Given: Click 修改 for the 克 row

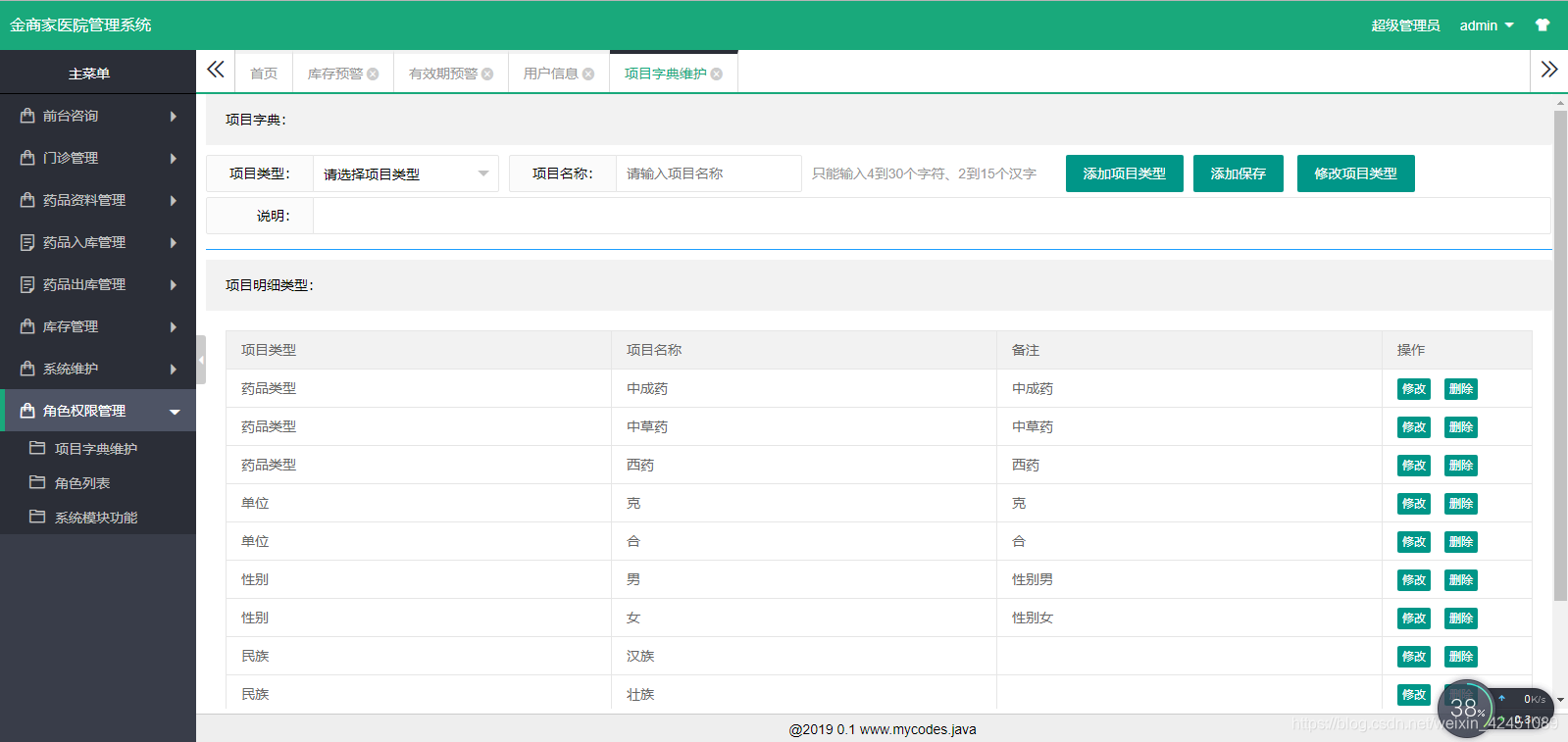Looking at the screenshot, I should 1414,504.
